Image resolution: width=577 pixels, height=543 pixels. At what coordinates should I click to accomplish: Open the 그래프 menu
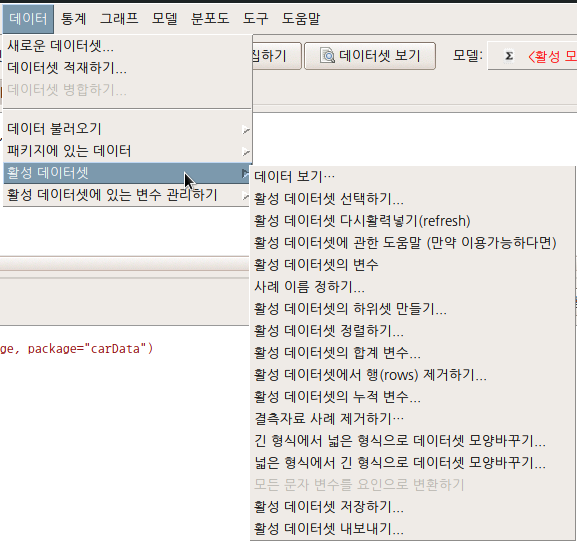(x=119, y=19)
